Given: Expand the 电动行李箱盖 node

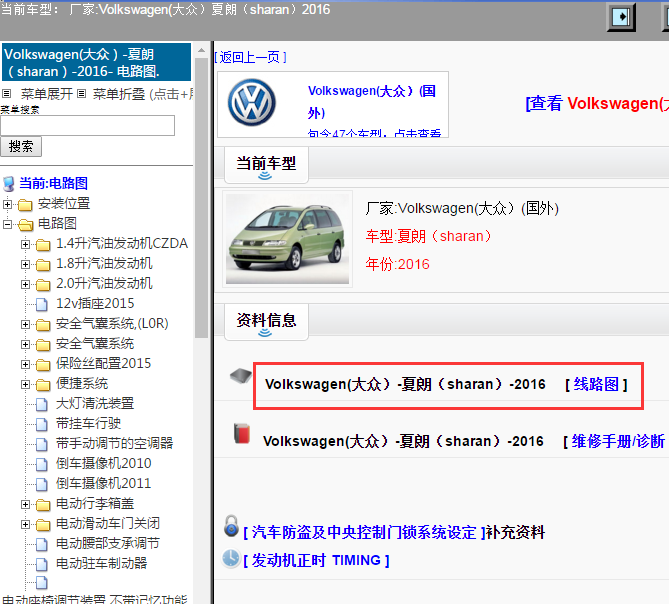Looking at the screenshot, I should point(25,505).
